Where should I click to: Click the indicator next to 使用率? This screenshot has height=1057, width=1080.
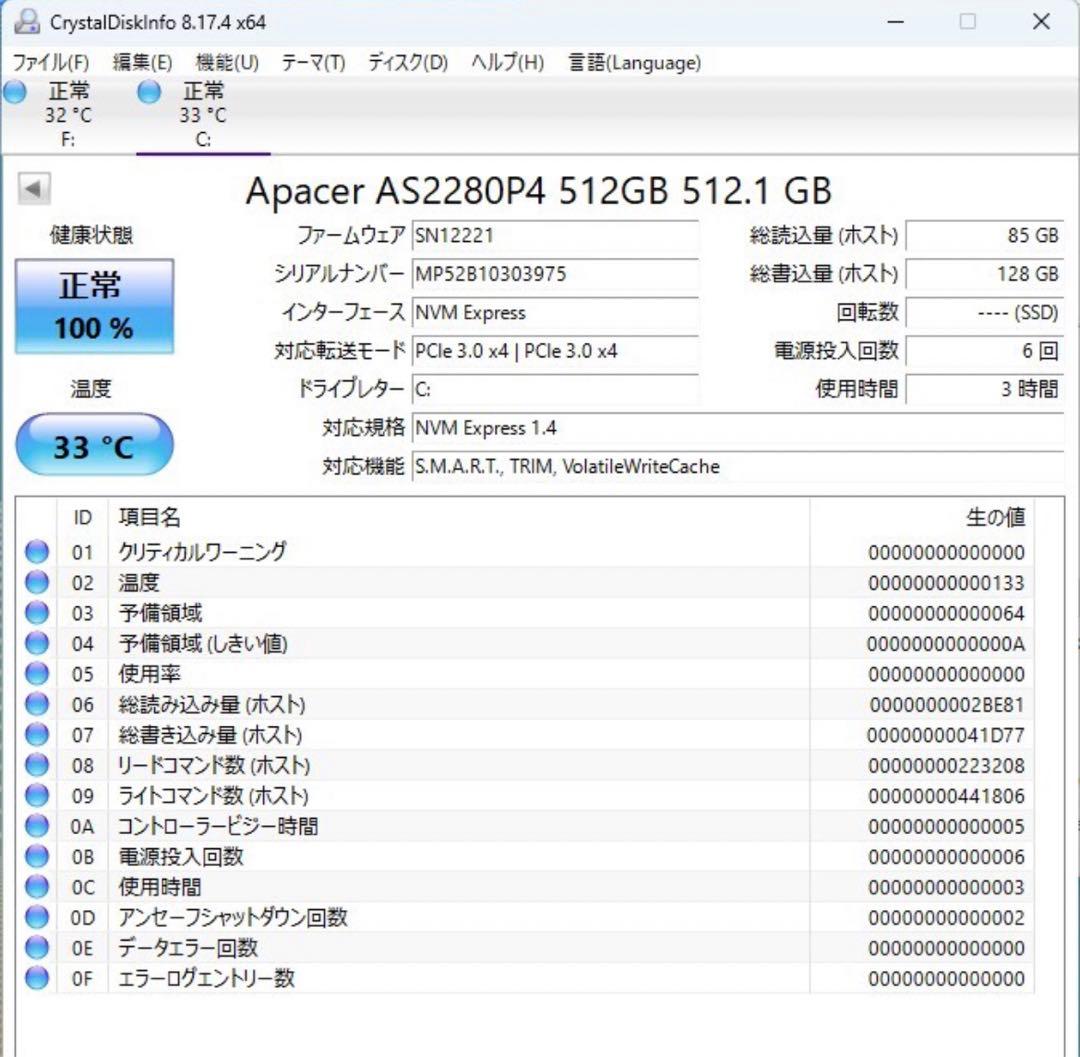[x=36, y=674]
